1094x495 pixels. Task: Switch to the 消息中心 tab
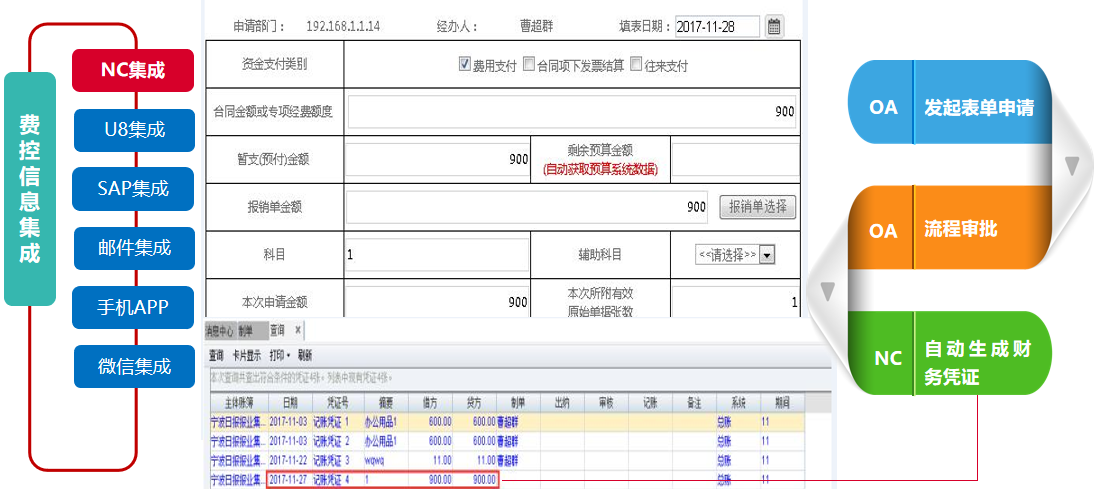coord(219,330)
